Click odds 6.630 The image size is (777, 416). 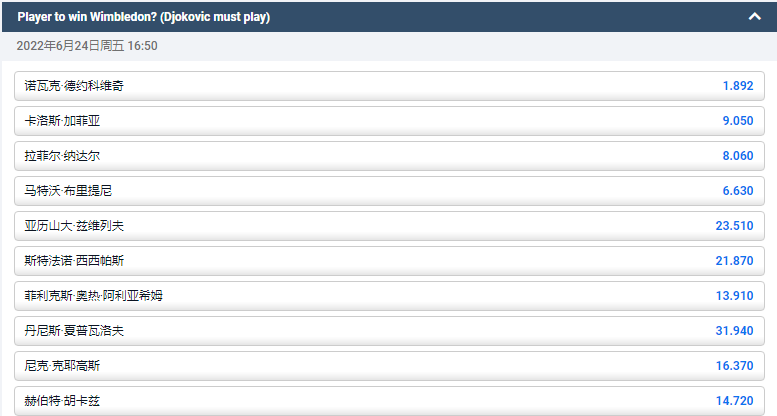click(737, 191)
